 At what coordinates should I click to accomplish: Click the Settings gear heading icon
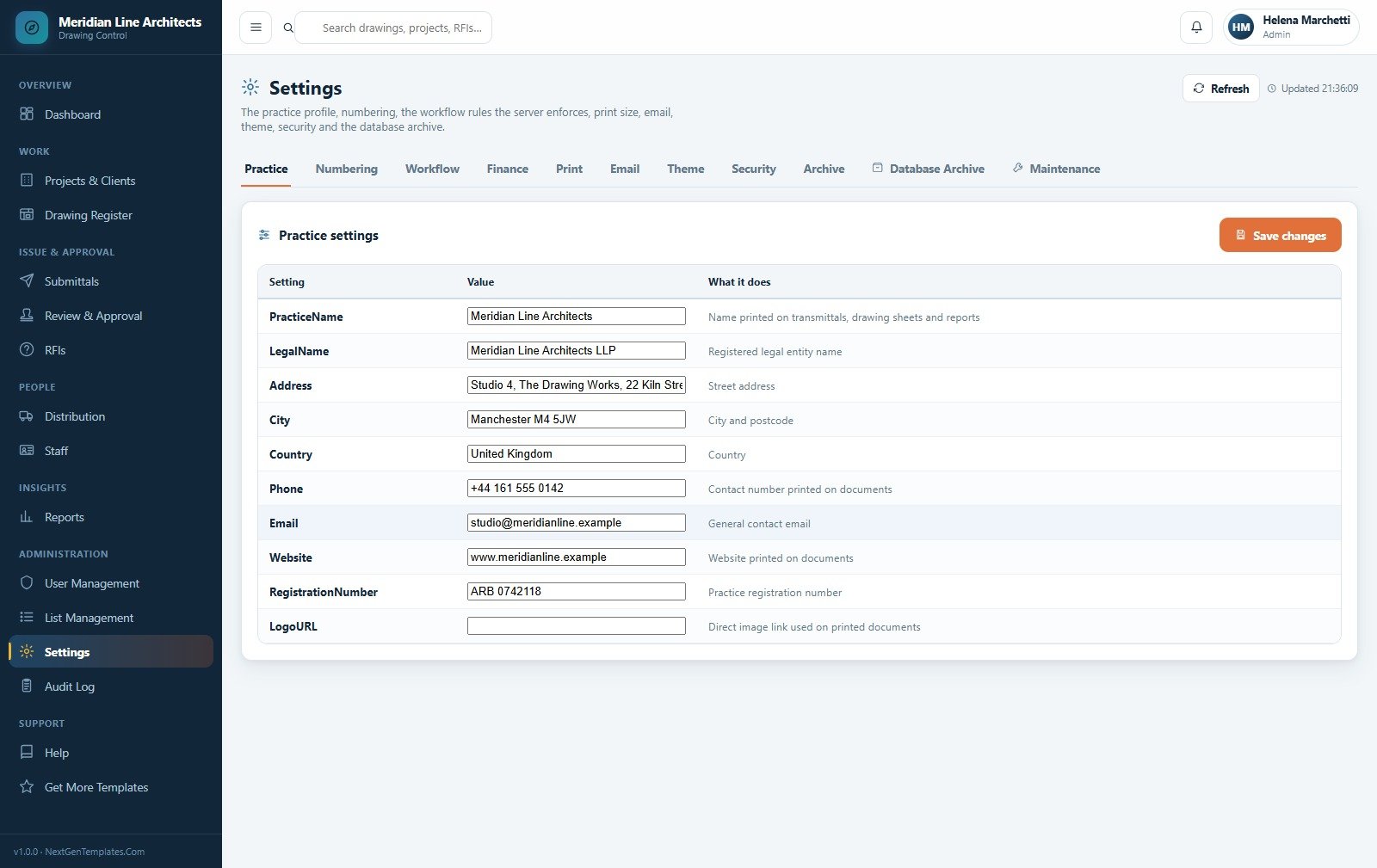pyautogui.click(x=250, y=87)
